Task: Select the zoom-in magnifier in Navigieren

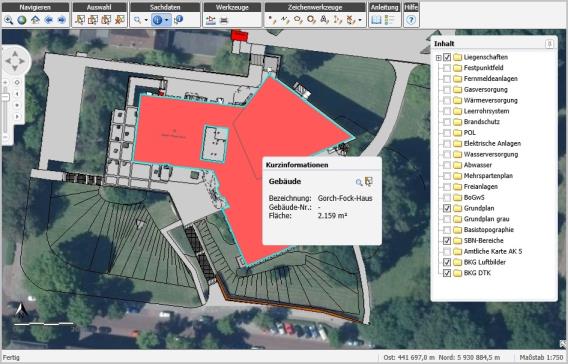Action: [8, 20]
